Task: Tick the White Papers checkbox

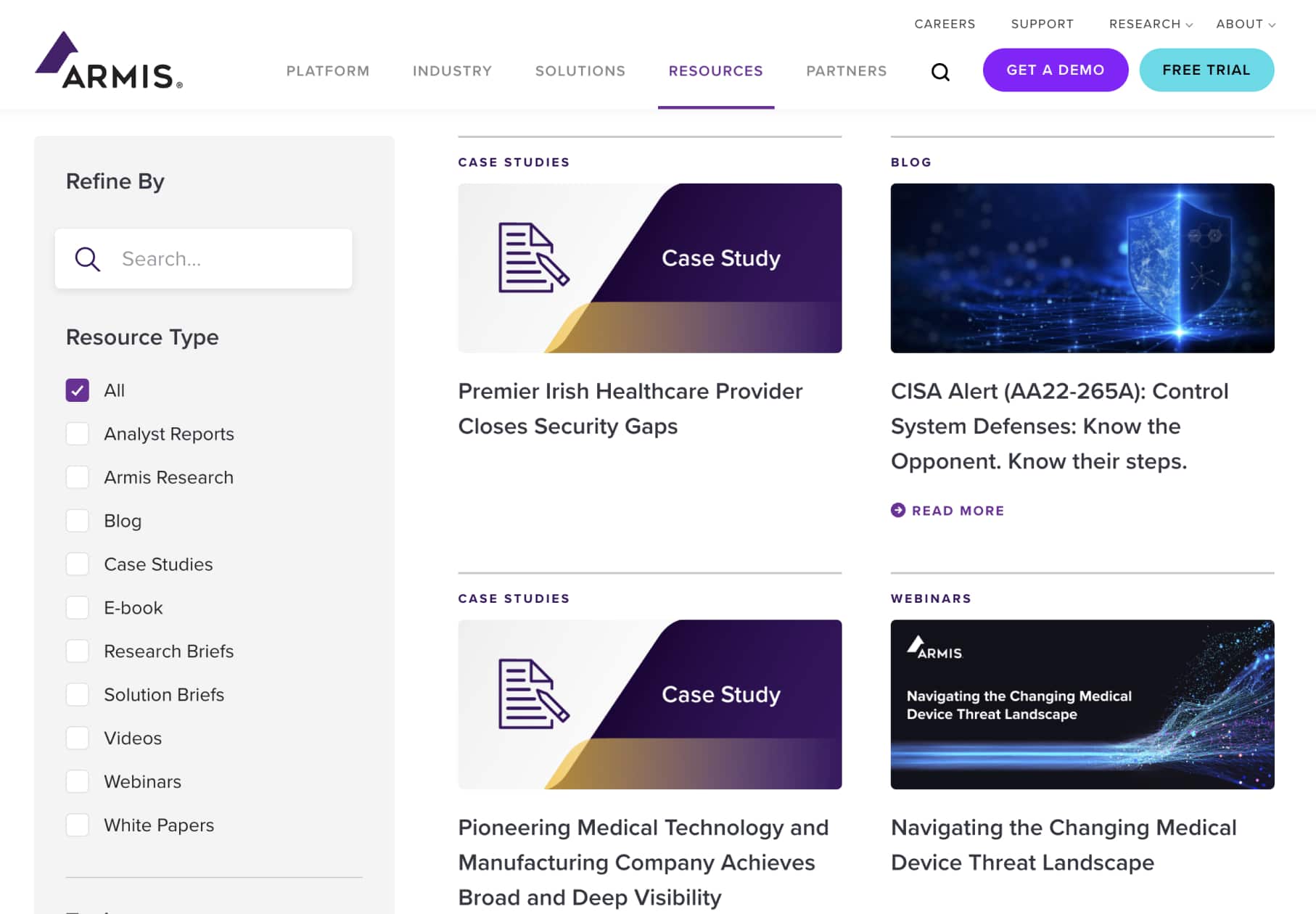Action: [x=78, y=825]
